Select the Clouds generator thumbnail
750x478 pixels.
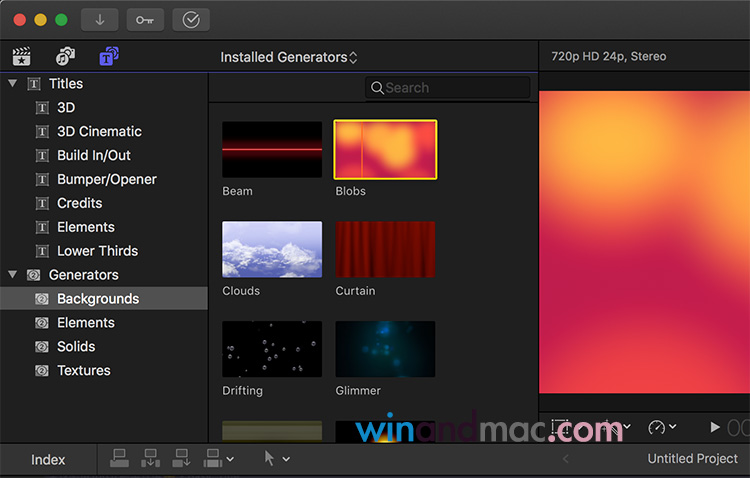[272, 249]
